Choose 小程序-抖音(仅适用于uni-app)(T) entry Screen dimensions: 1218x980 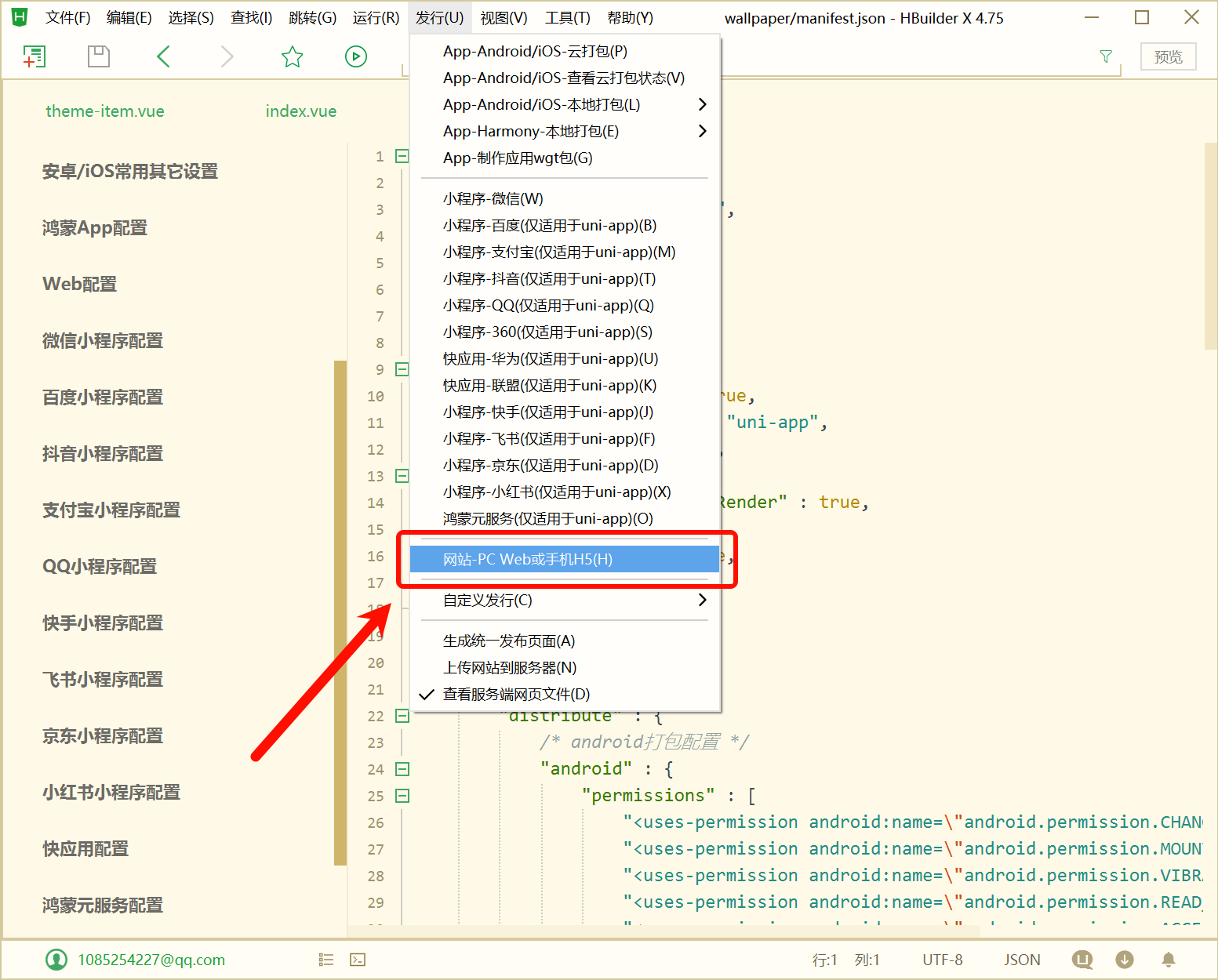pos(565,279)
